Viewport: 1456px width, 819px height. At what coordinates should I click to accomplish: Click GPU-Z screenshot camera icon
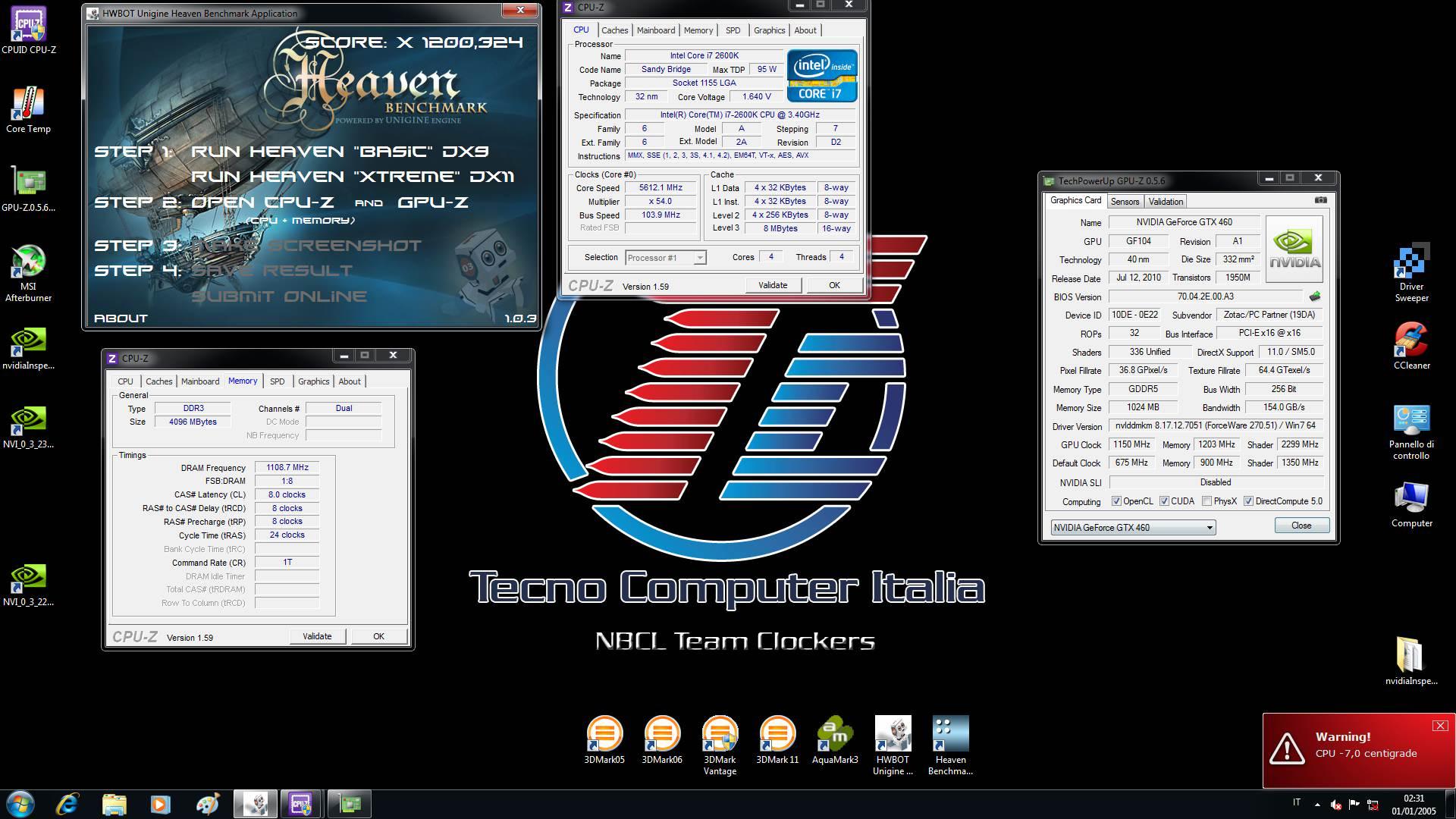(x=1320, y=200)
